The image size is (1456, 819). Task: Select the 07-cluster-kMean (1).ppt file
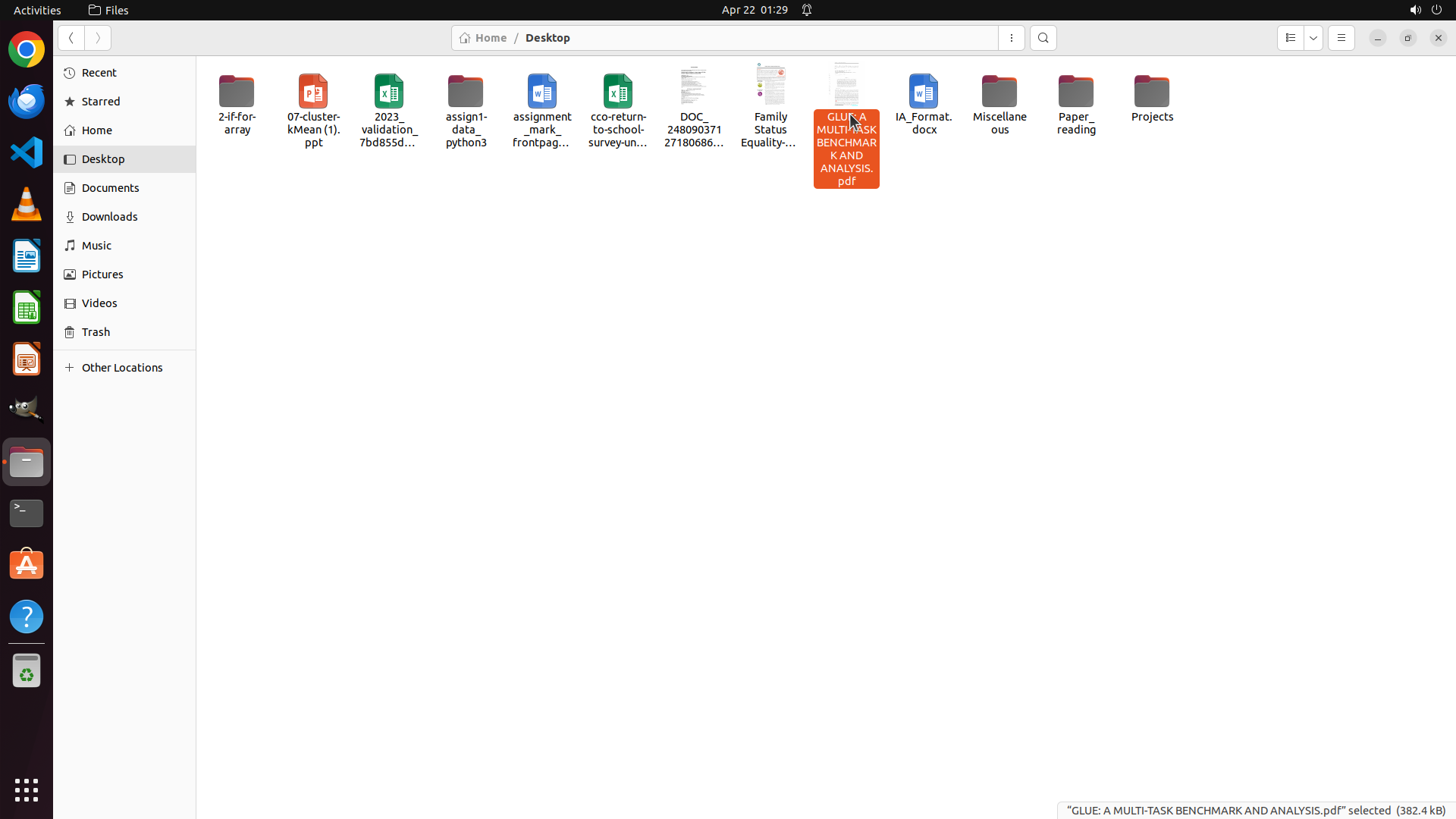pyautogui.click(x=313, y=92)
